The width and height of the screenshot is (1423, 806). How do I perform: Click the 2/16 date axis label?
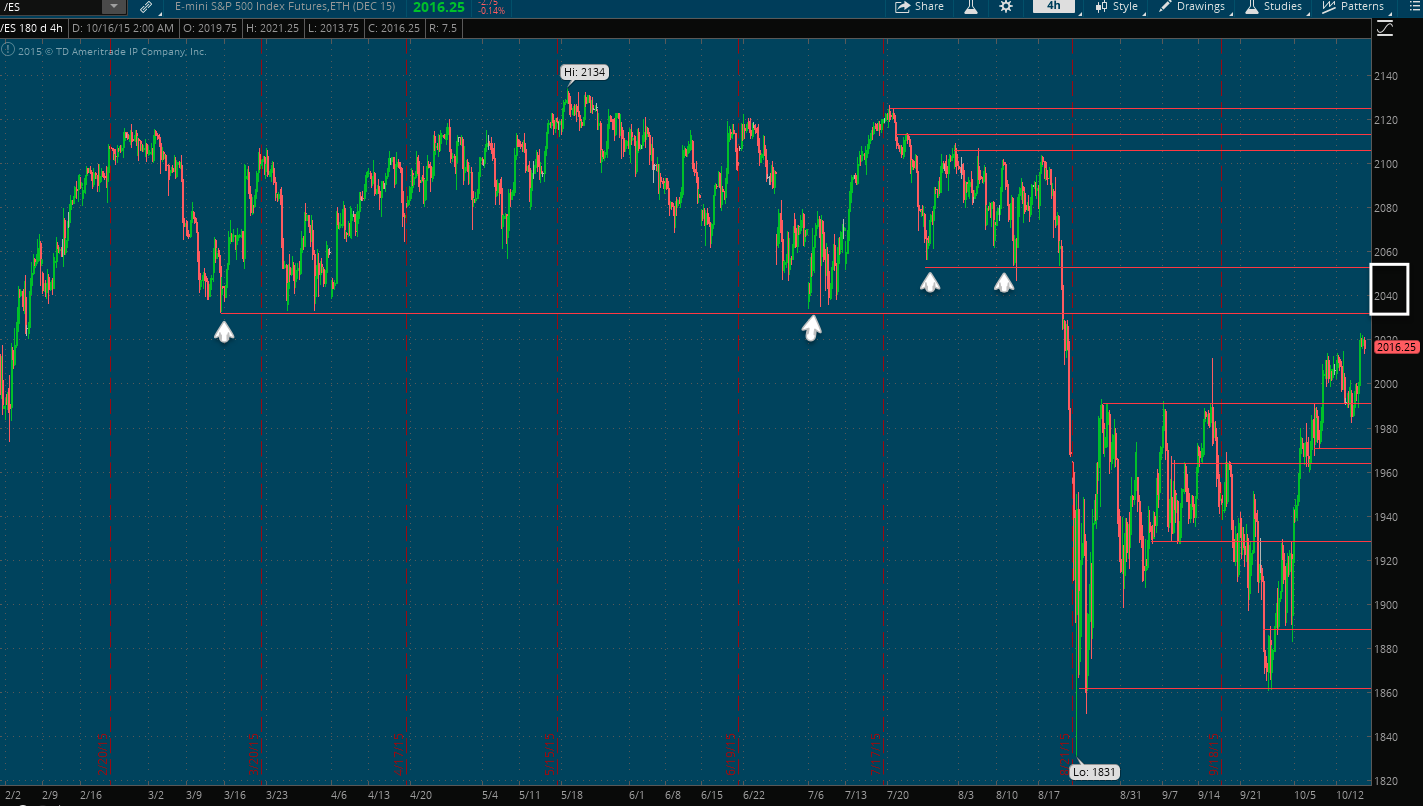(x=92, y=796)
